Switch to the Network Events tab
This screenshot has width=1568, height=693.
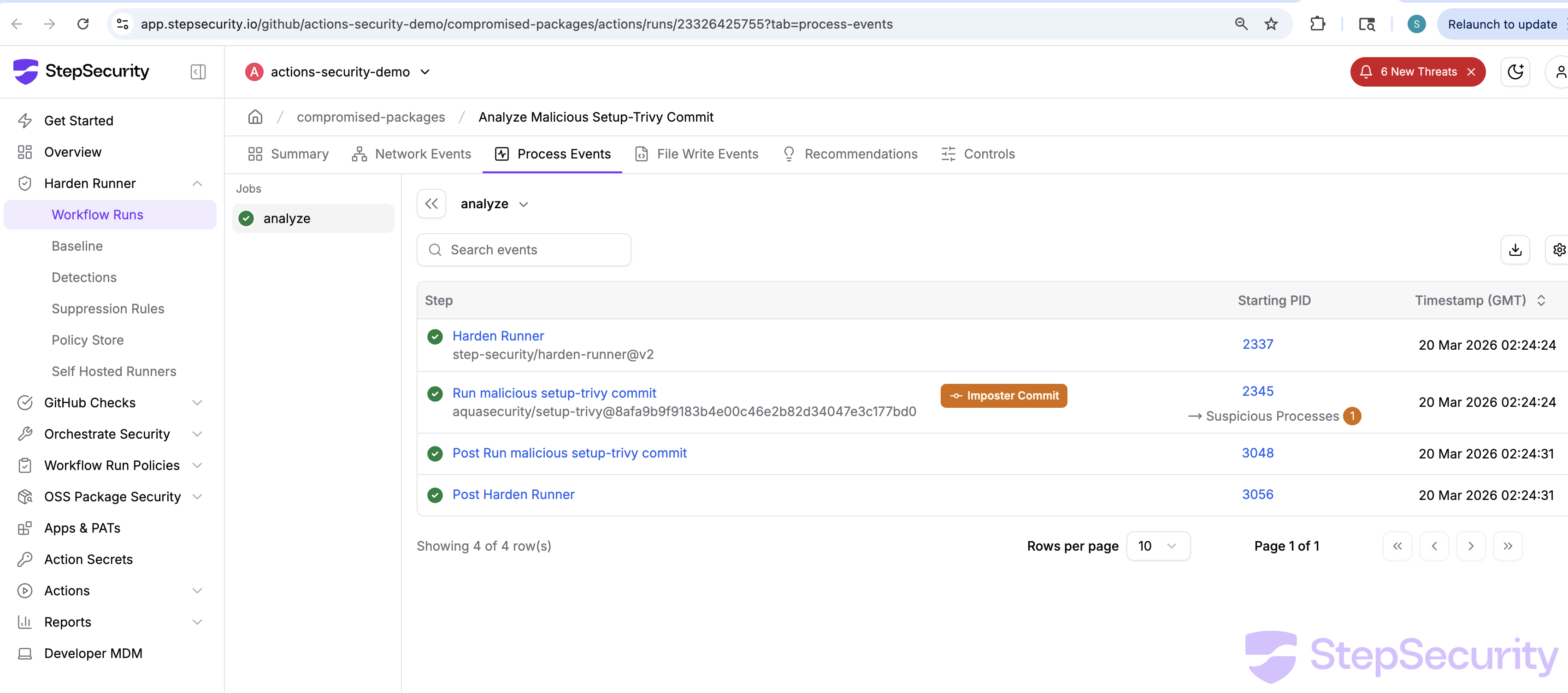(x=412, y=154)
